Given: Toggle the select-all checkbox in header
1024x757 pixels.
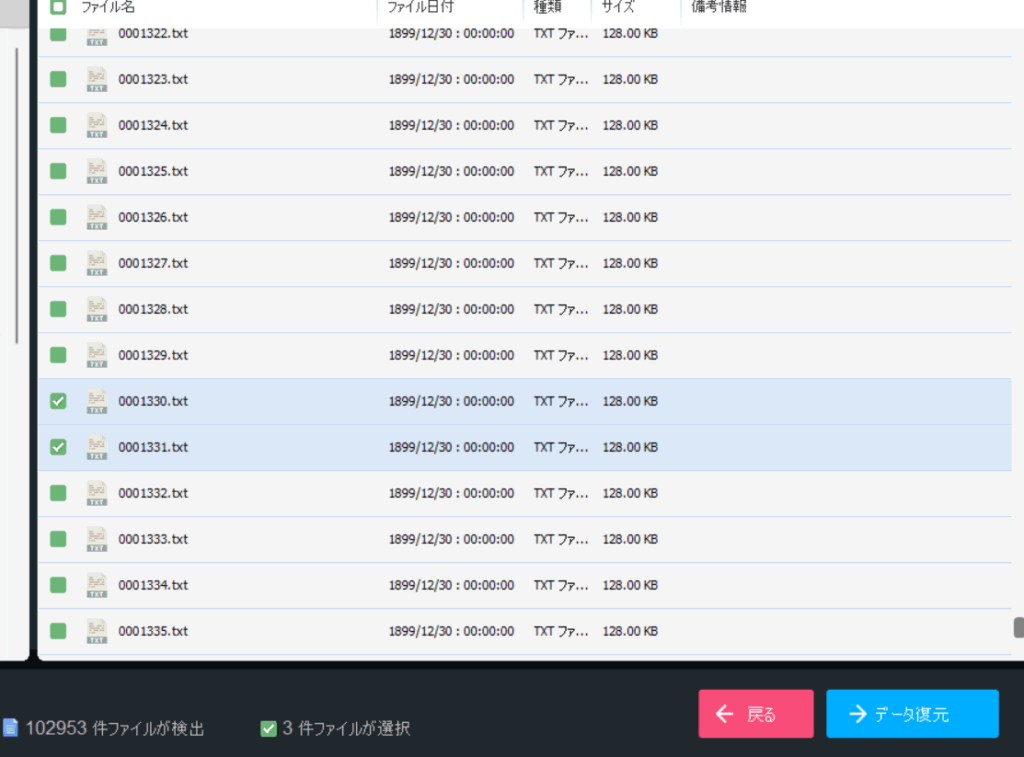Looking at the screenshot, I should (58, 7).
